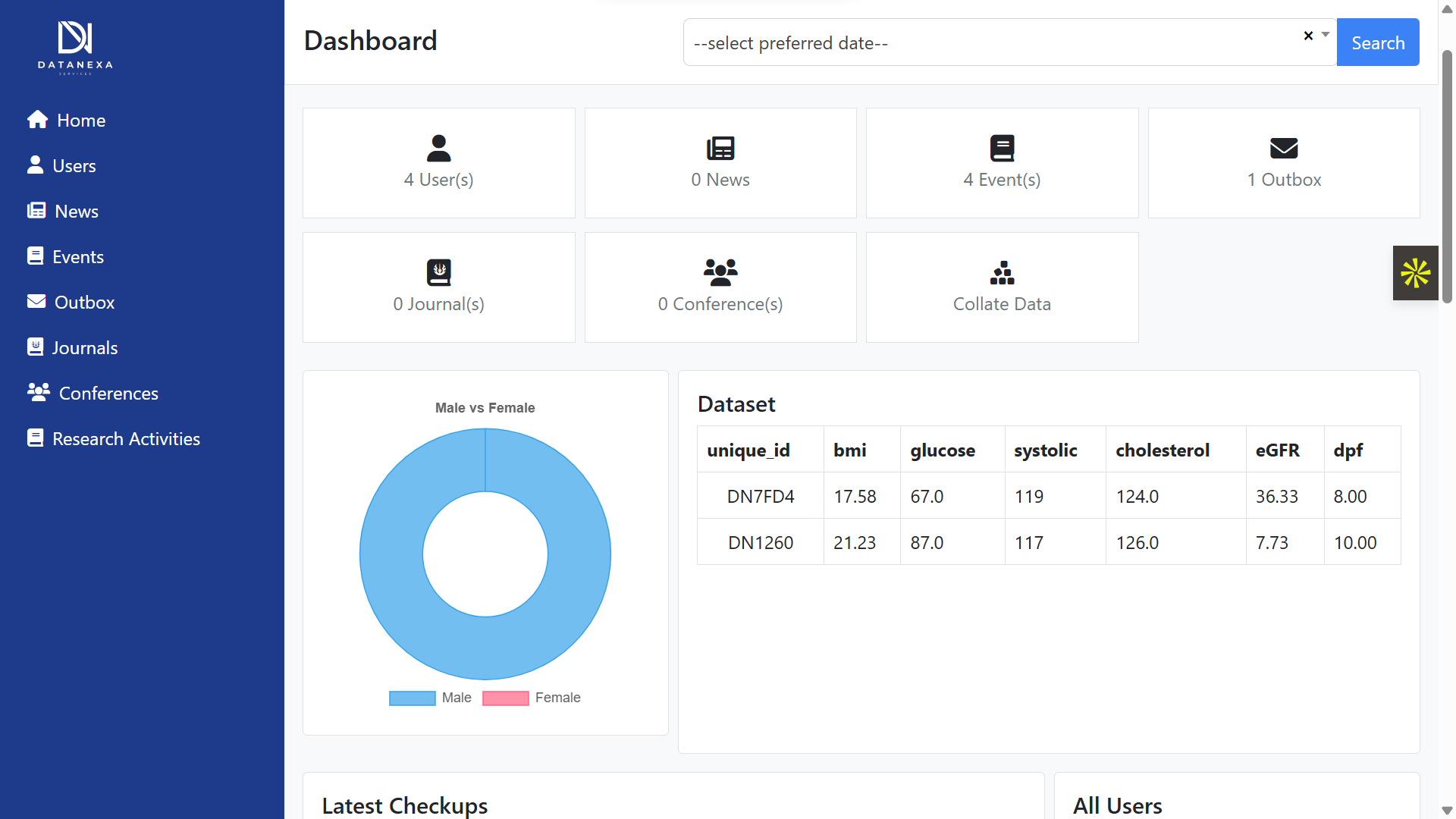Click the book icon on 4 Event(s) card
Viewport: 1456px width, 819px height.
(x=1002, y=148)
